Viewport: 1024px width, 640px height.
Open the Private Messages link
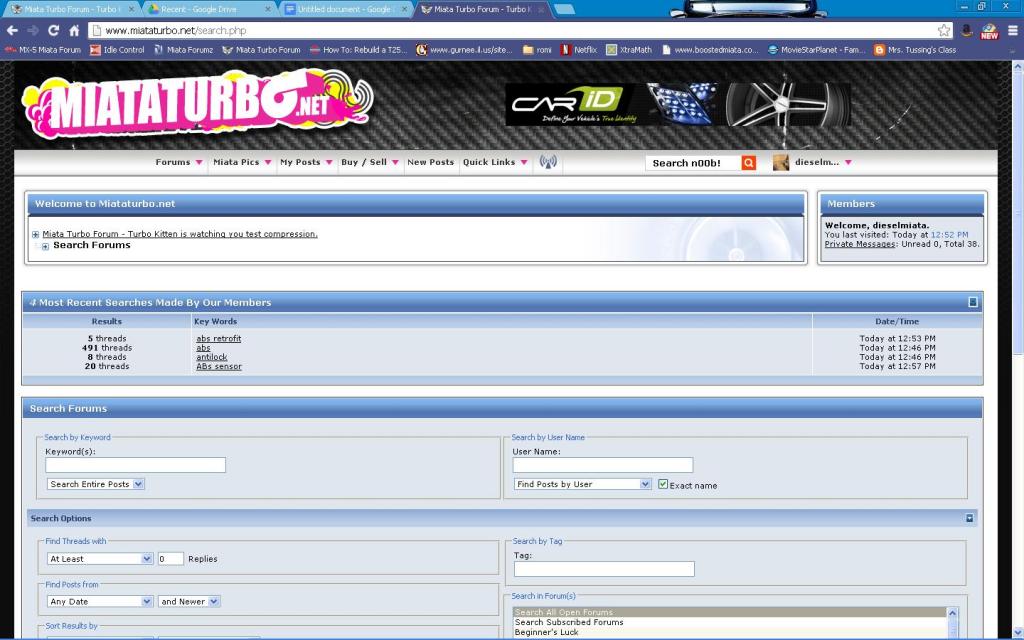pyautogui.click(x=859, y=244)
